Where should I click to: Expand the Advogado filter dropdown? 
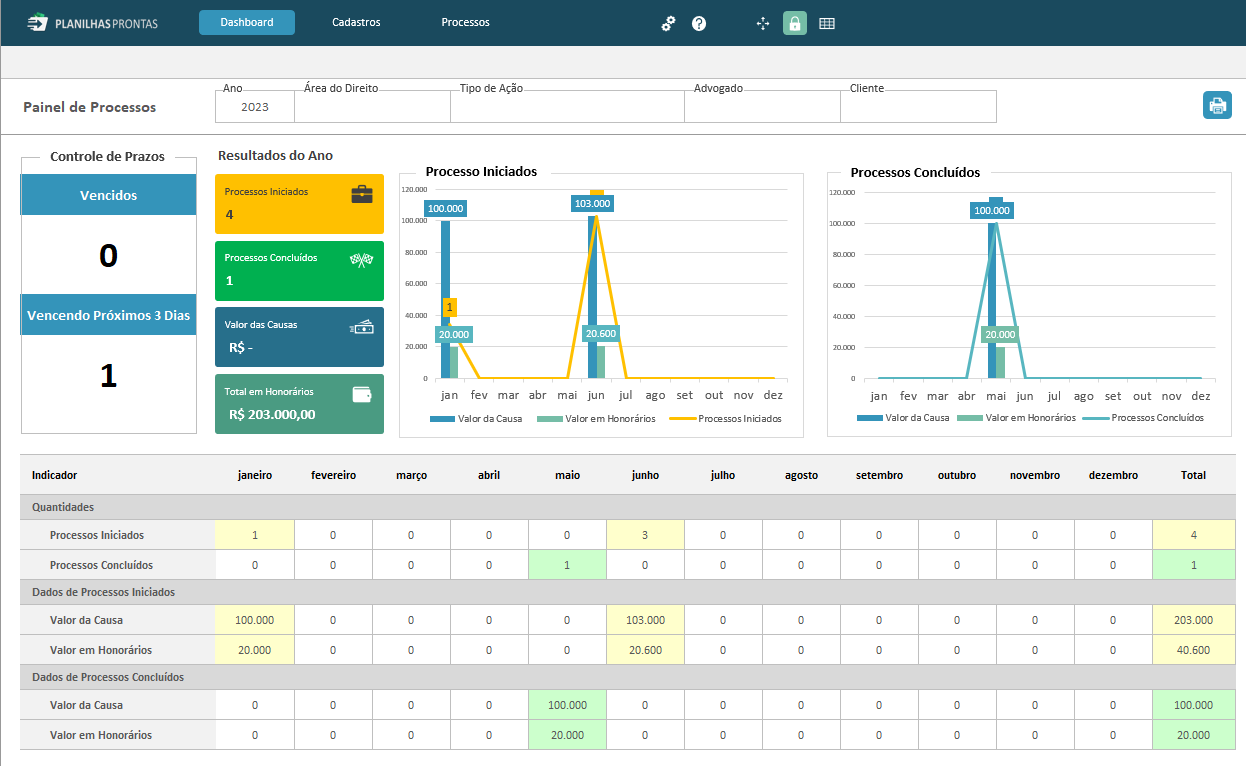click(x=762, y=107)
